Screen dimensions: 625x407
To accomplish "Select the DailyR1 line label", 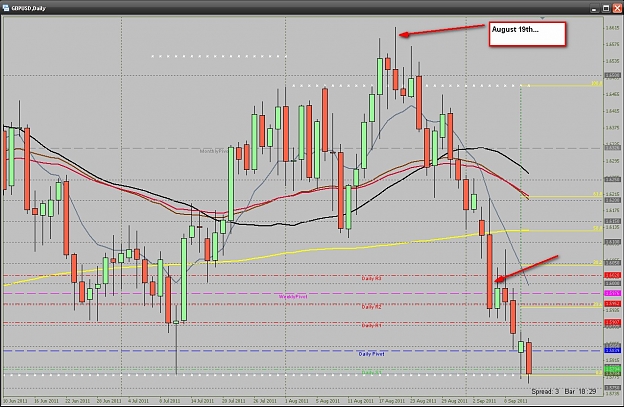I will (371, 325).
